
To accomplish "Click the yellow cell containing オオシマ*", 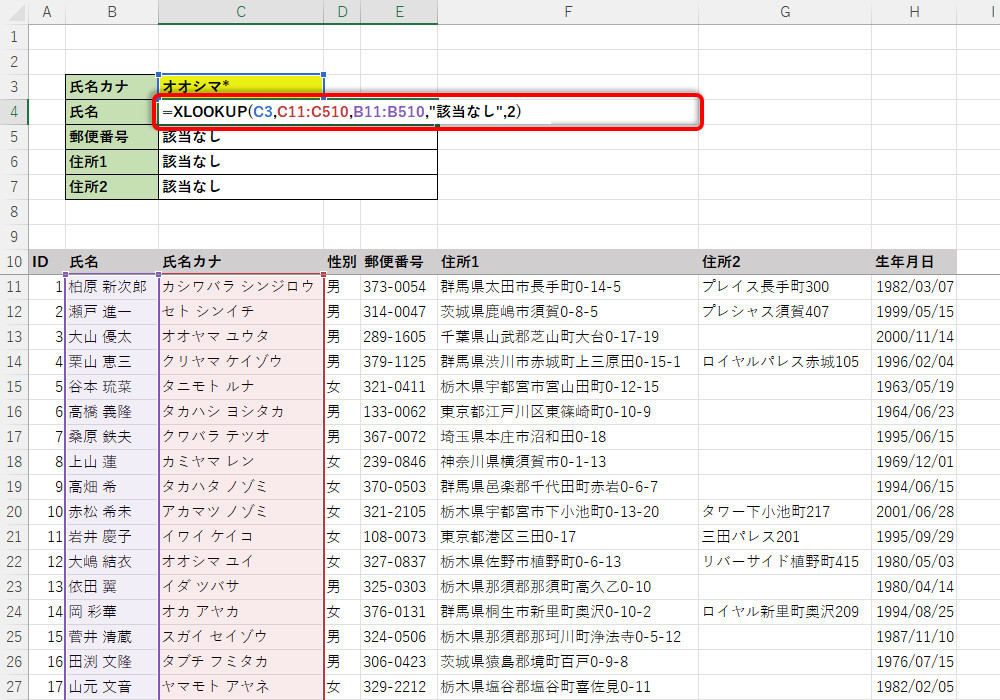I will [x=240, y=87].
